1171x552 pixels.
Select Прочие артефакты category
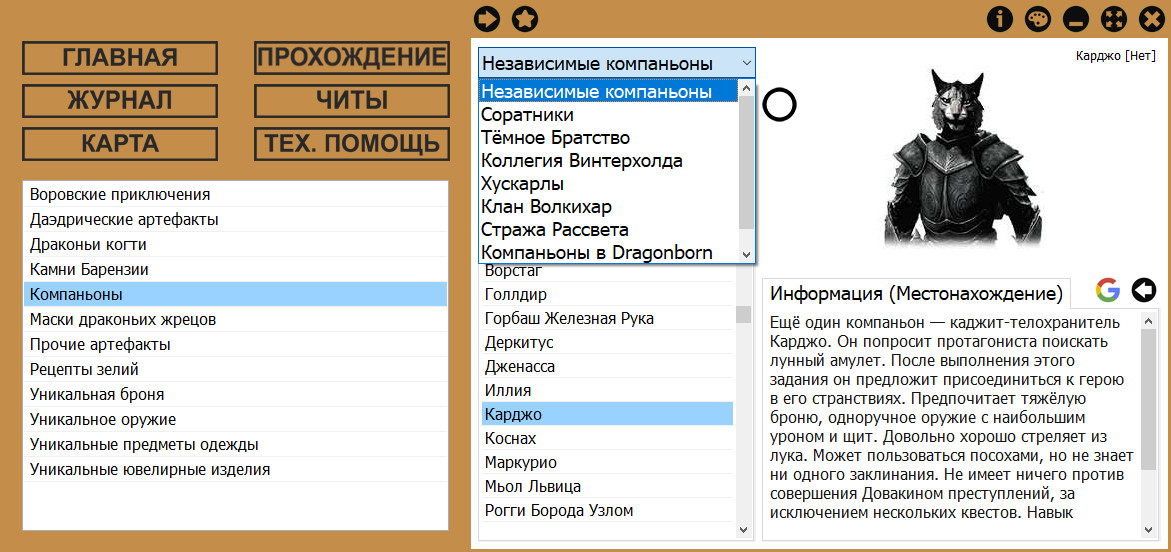click(x=235, y=344)
